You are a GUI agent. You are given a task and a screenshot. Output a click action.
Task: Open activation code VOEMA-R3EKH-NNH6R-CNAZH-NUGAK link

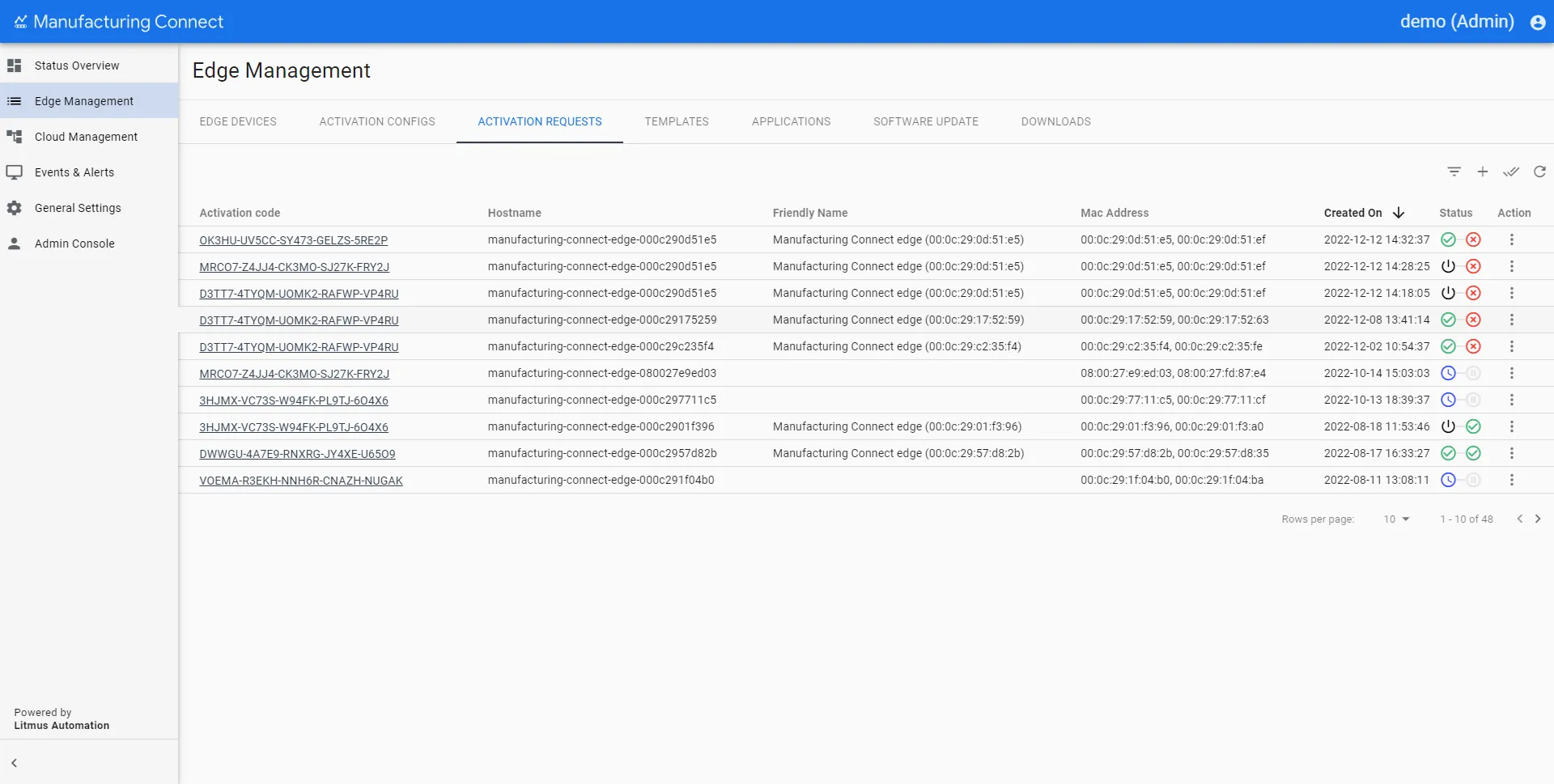pos(300,481)
